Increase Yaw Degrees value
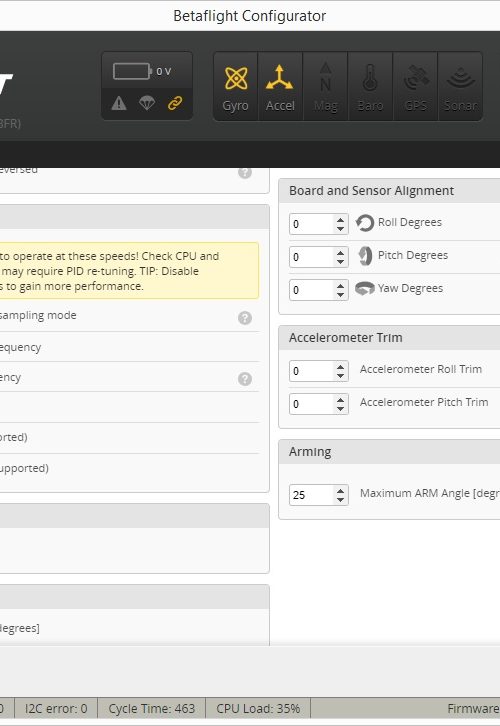This screenshot has width=500, height=726. pyautogui.click(x=341, y=285)
